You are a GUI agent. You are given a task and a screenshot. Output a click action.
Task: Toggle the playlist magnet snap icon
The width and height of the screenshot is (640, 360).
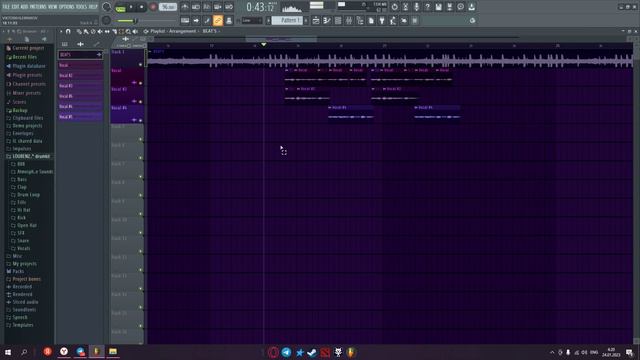tap(68, 31)
